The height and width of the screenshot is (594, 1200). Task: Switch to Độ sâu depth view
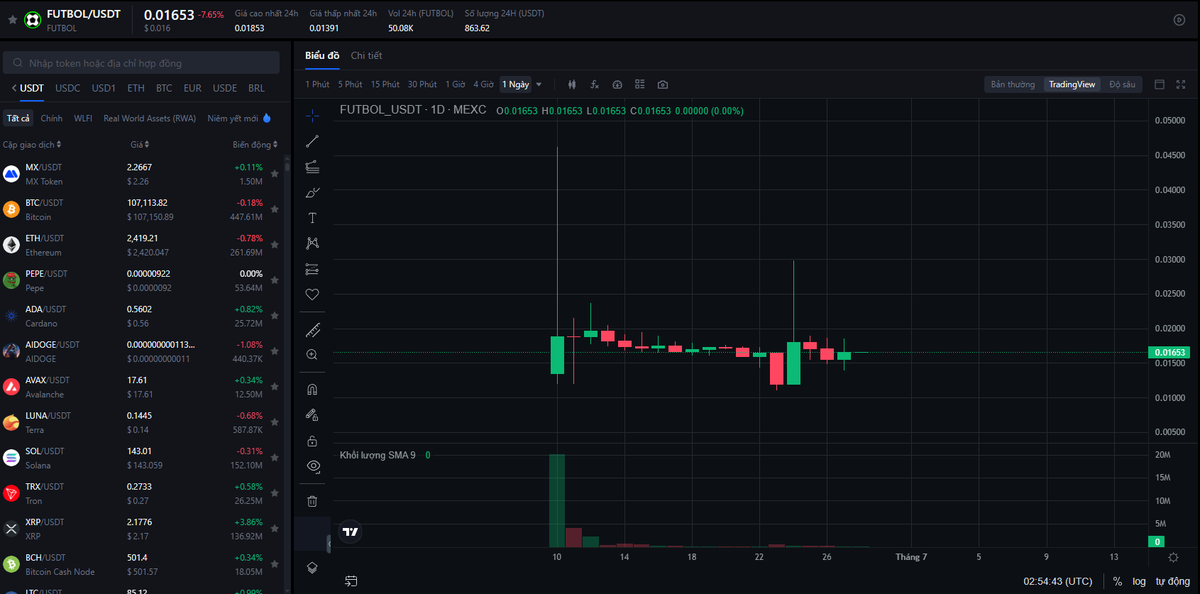1122,85
